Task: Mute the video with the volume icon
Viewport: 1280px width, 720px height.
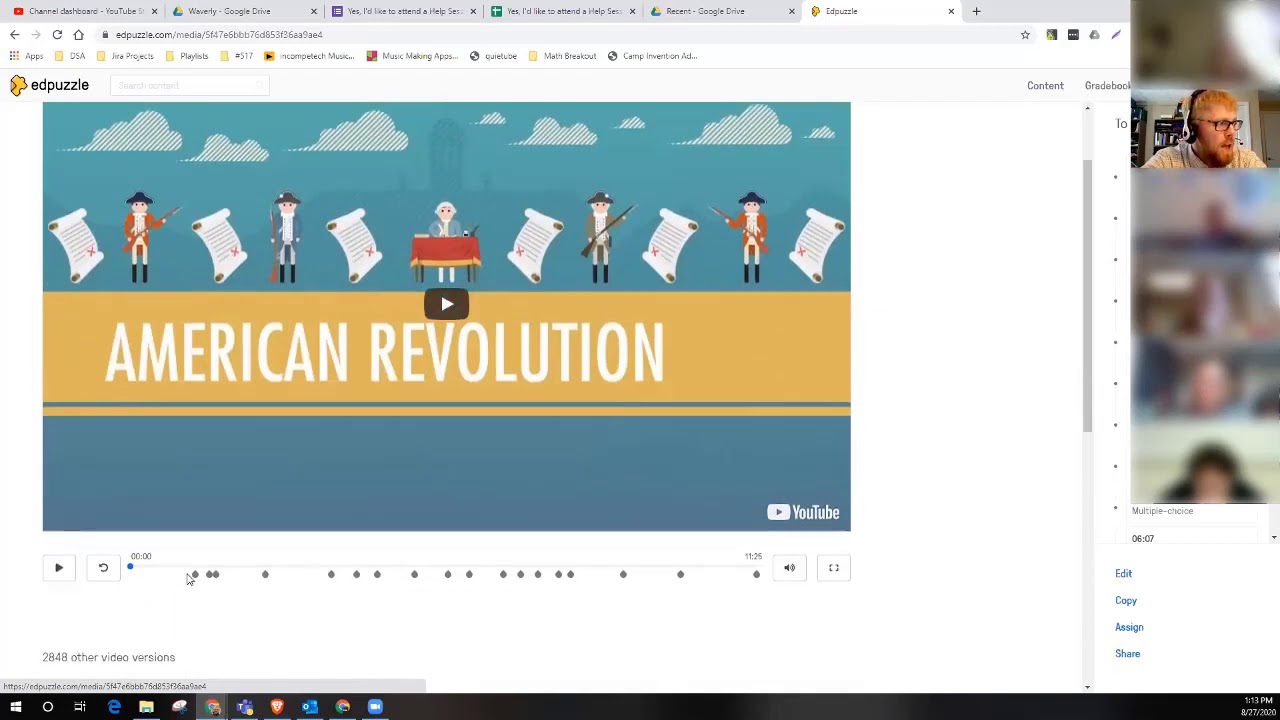Action: [790, 568]
